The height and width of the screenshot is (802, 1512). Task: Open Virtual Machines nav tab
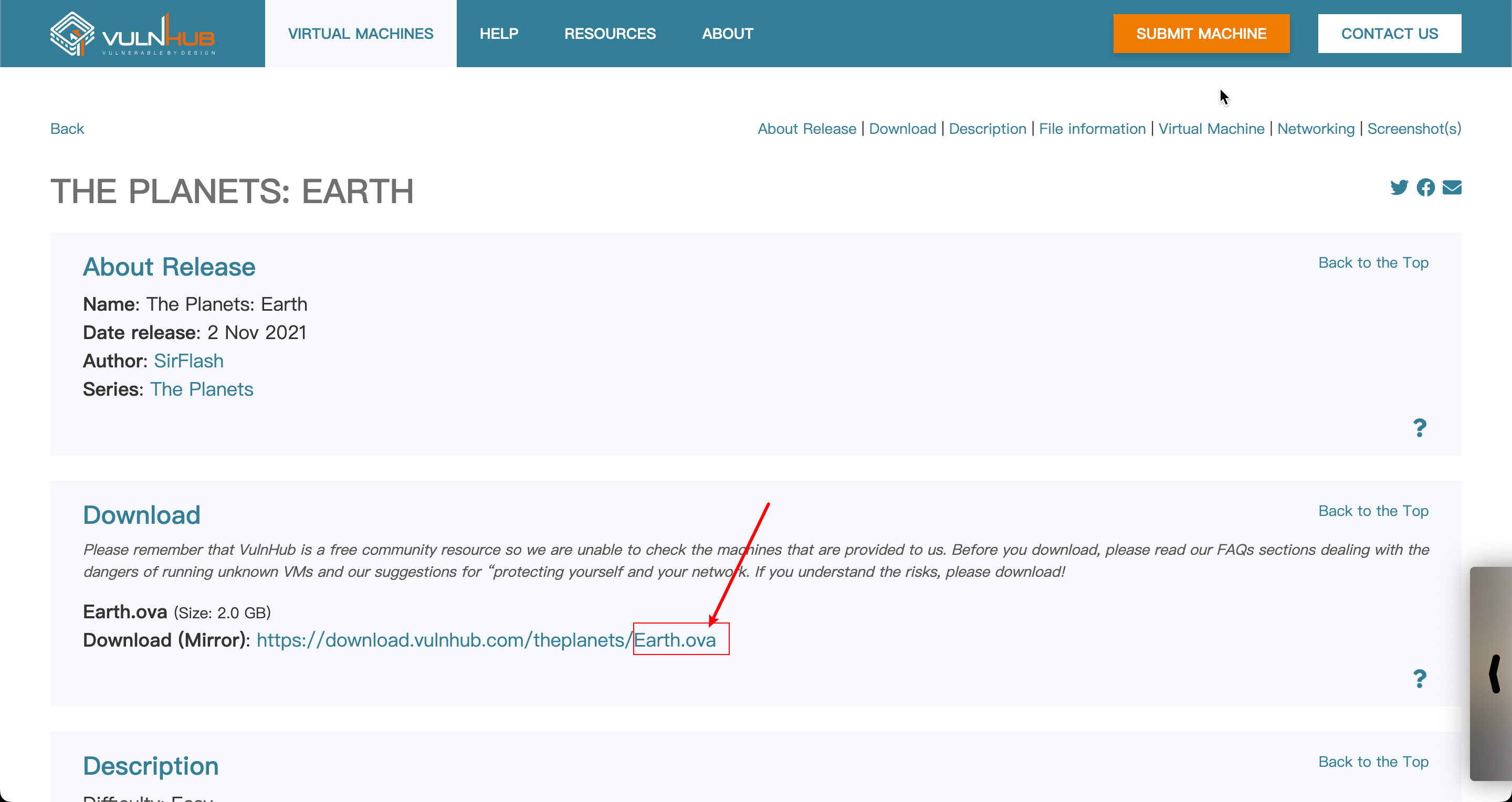coord(360,34)
